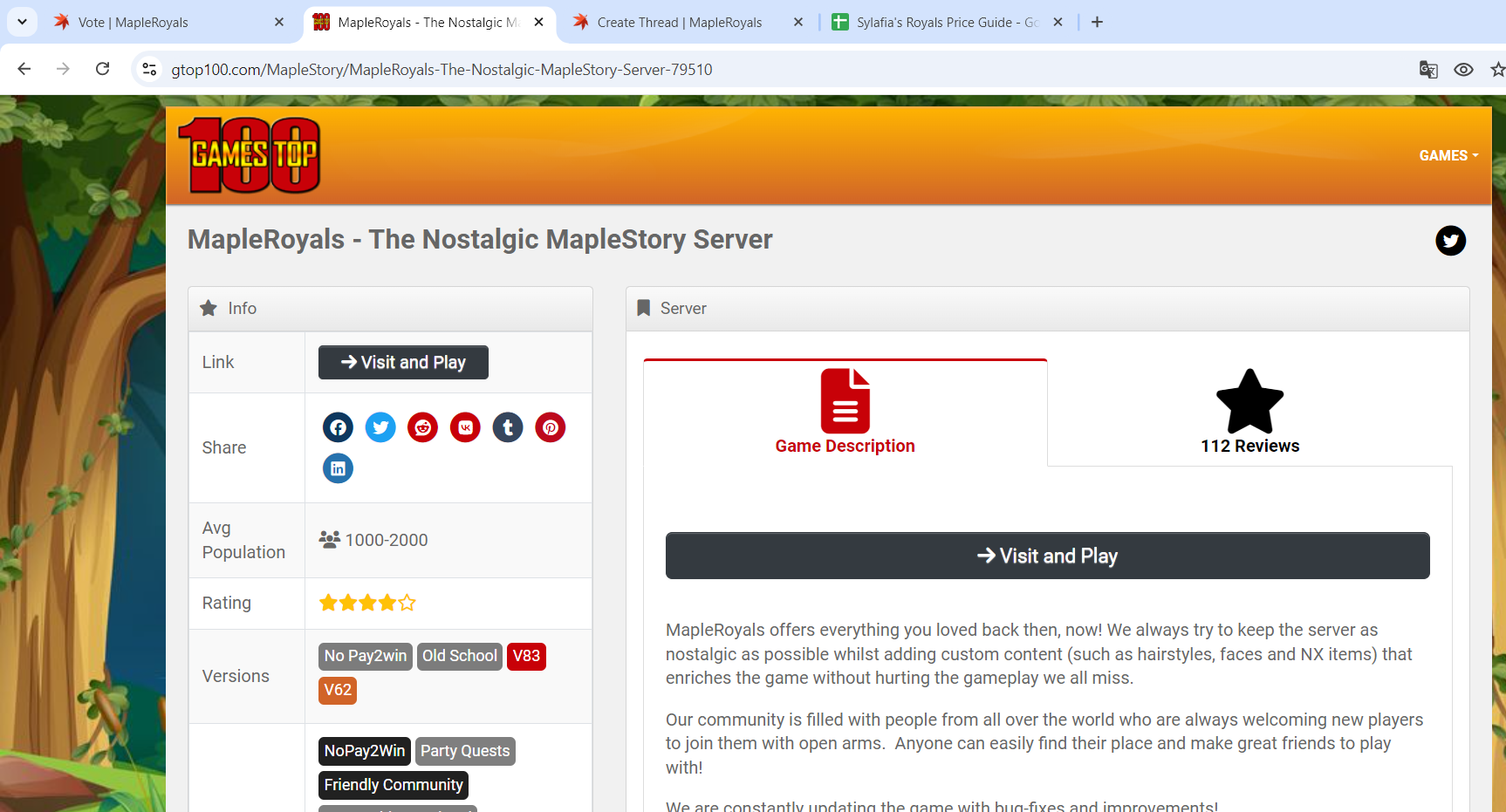Select the V83 version tag
The width and height of the screenshot is (1506, 812).
pyautogui.click(x=526, y=656)
